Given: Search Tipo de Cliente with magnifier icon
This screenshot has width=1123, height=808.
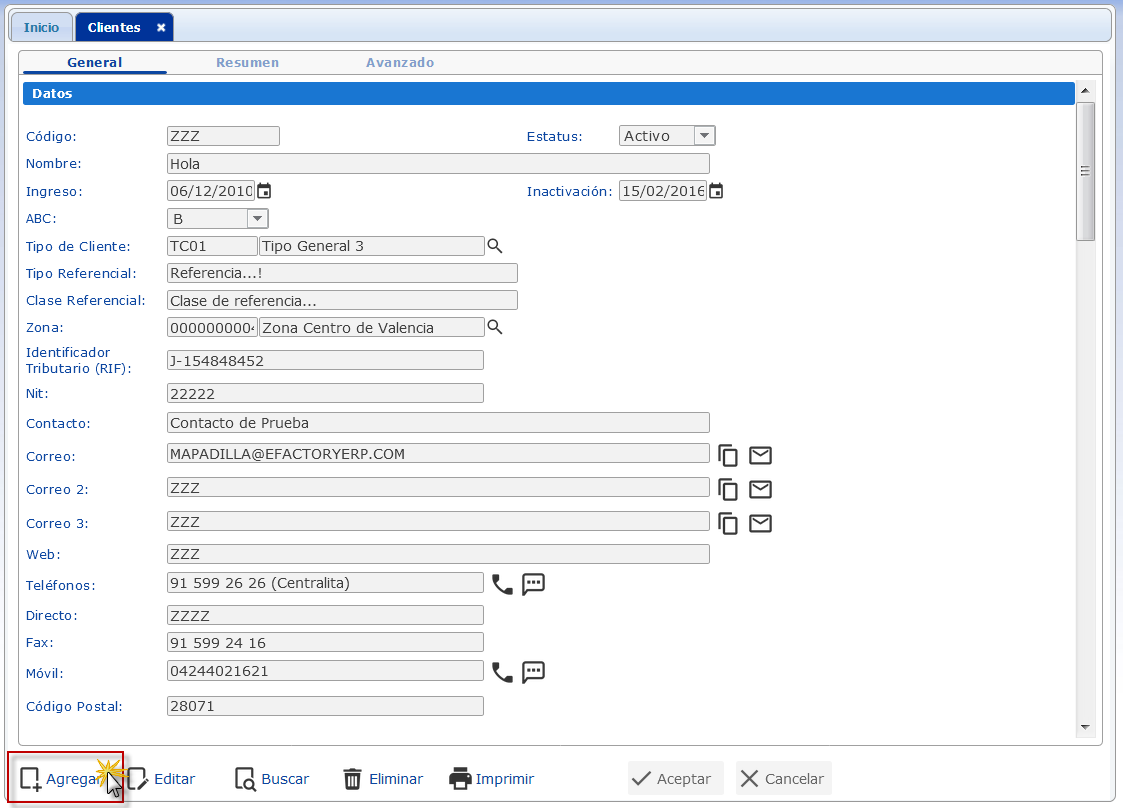Looking at the screenshot, I should tap(494, 245).
